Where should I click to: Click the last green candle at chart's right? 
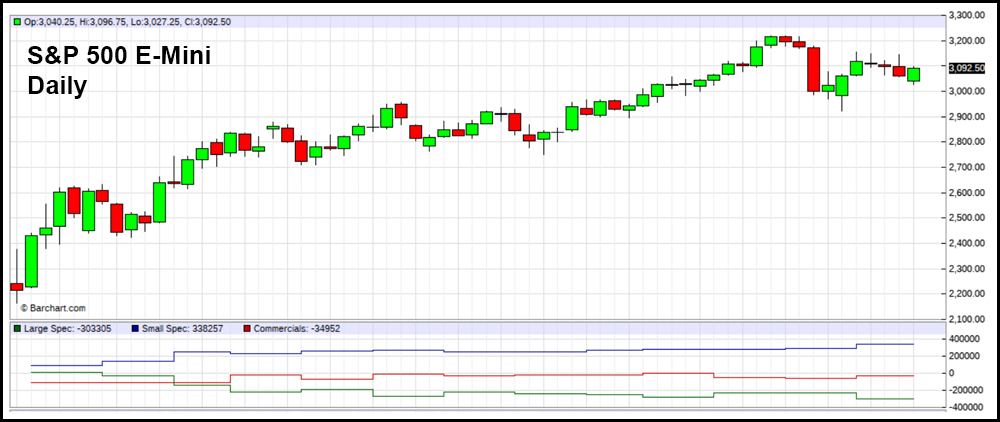[x=913, y=75]
